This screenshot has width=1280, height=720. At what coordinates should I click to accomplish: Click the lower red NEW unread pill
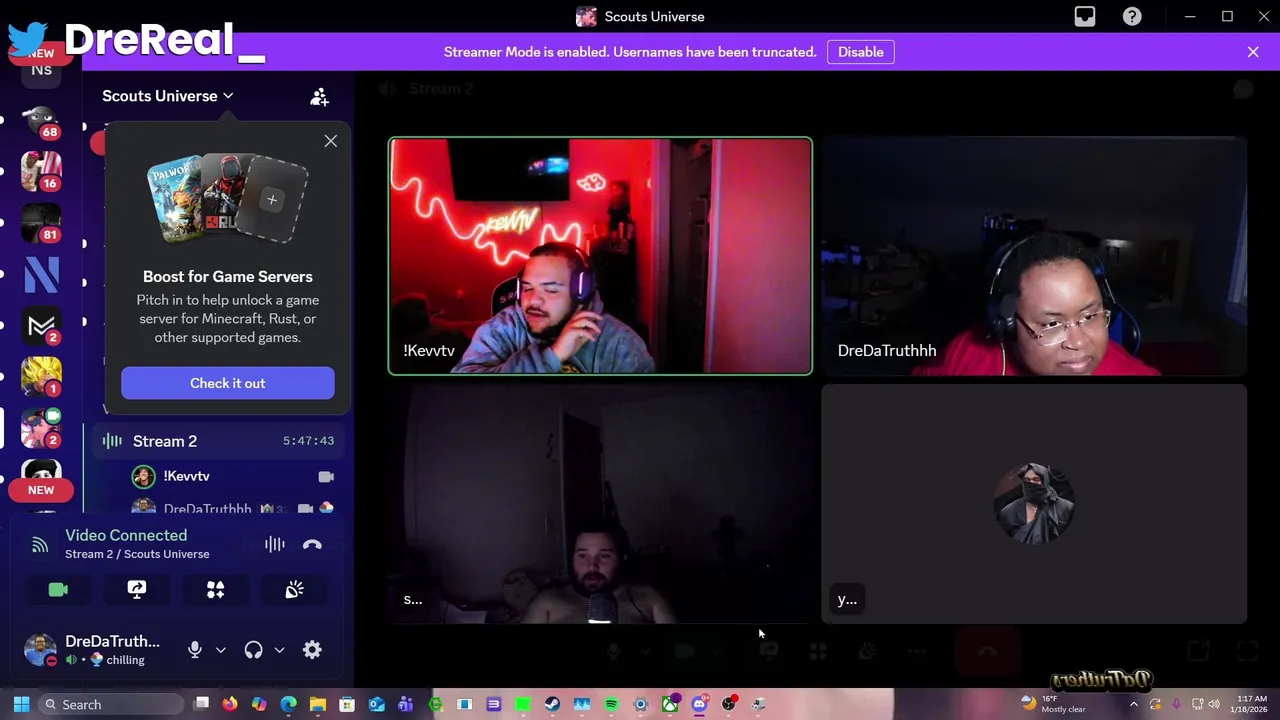tap(41, 490)
